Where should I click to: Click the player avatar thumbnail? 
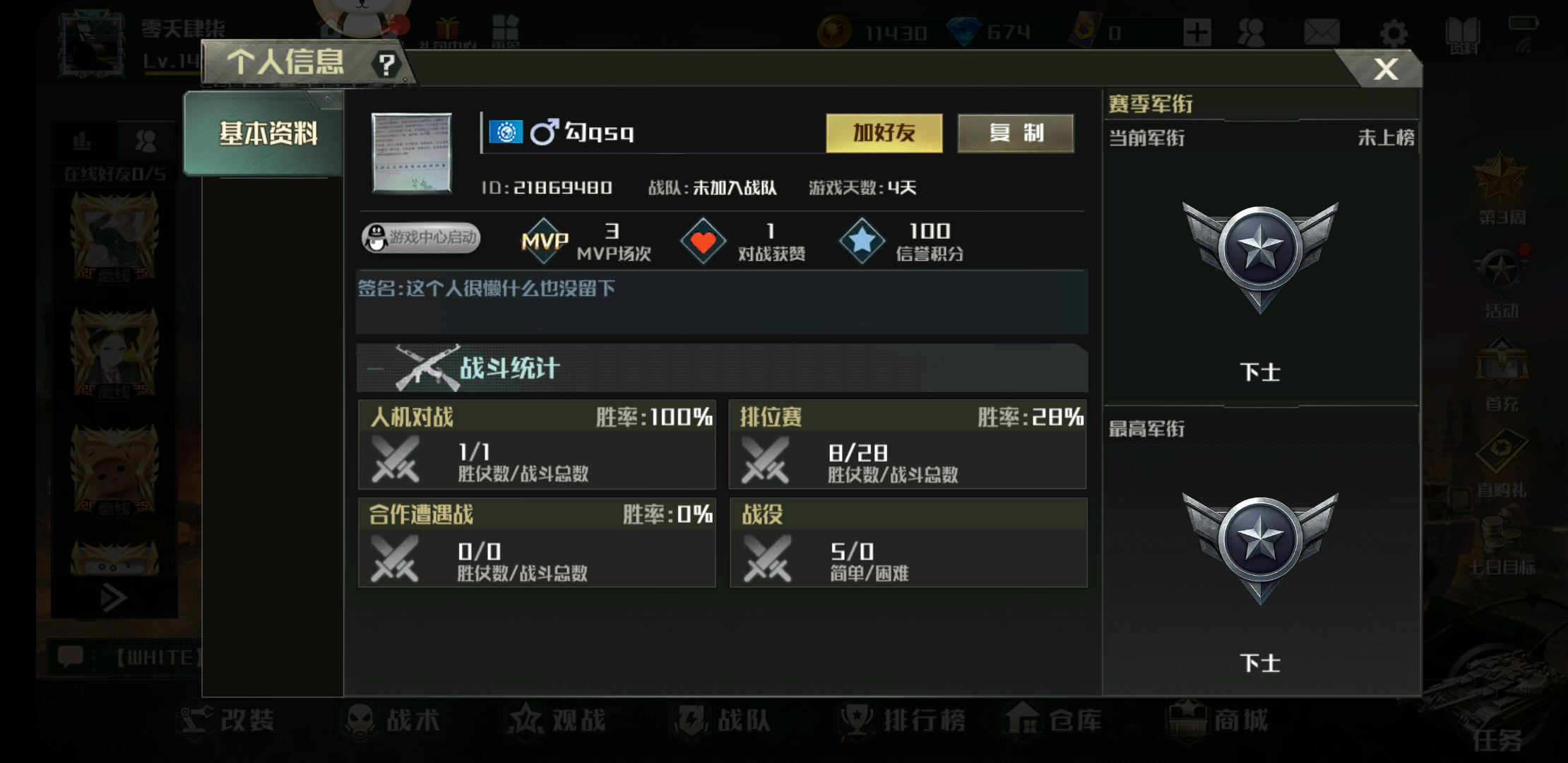[x=412, y=153]
